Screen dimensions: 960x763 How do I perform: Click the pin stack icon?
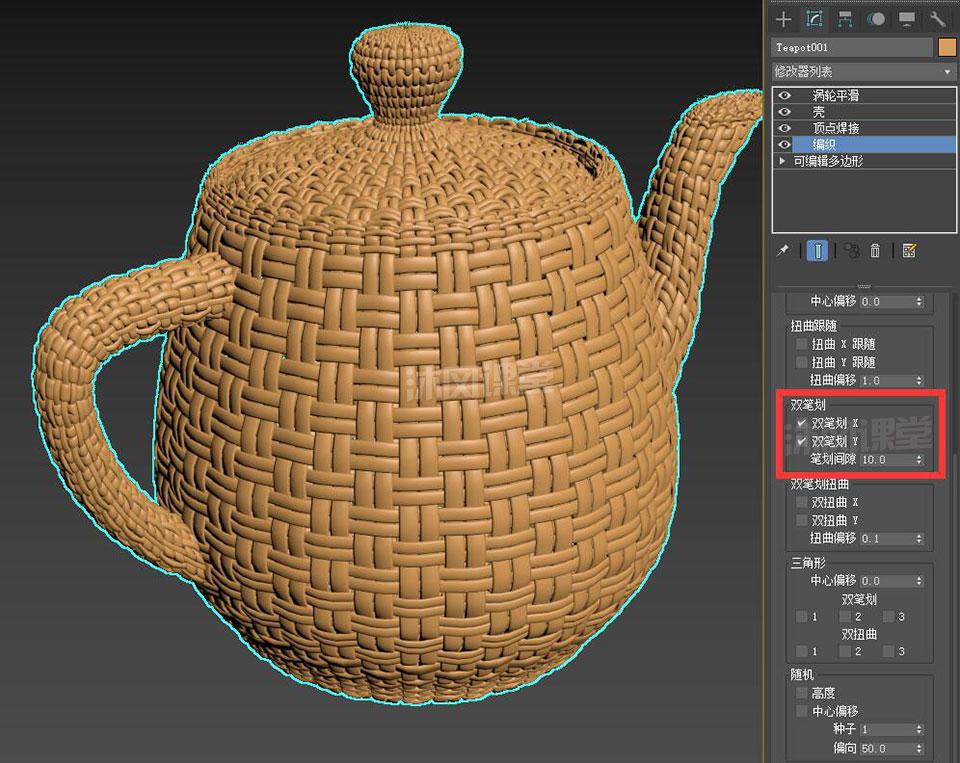click(x=783, y=250)
